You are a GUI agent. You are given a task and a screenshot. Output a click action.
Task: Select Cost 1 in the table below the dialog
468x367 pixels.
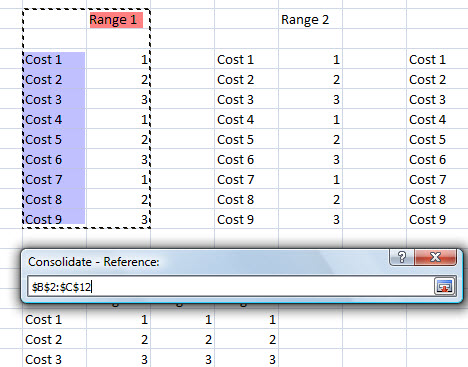(43, 320)
